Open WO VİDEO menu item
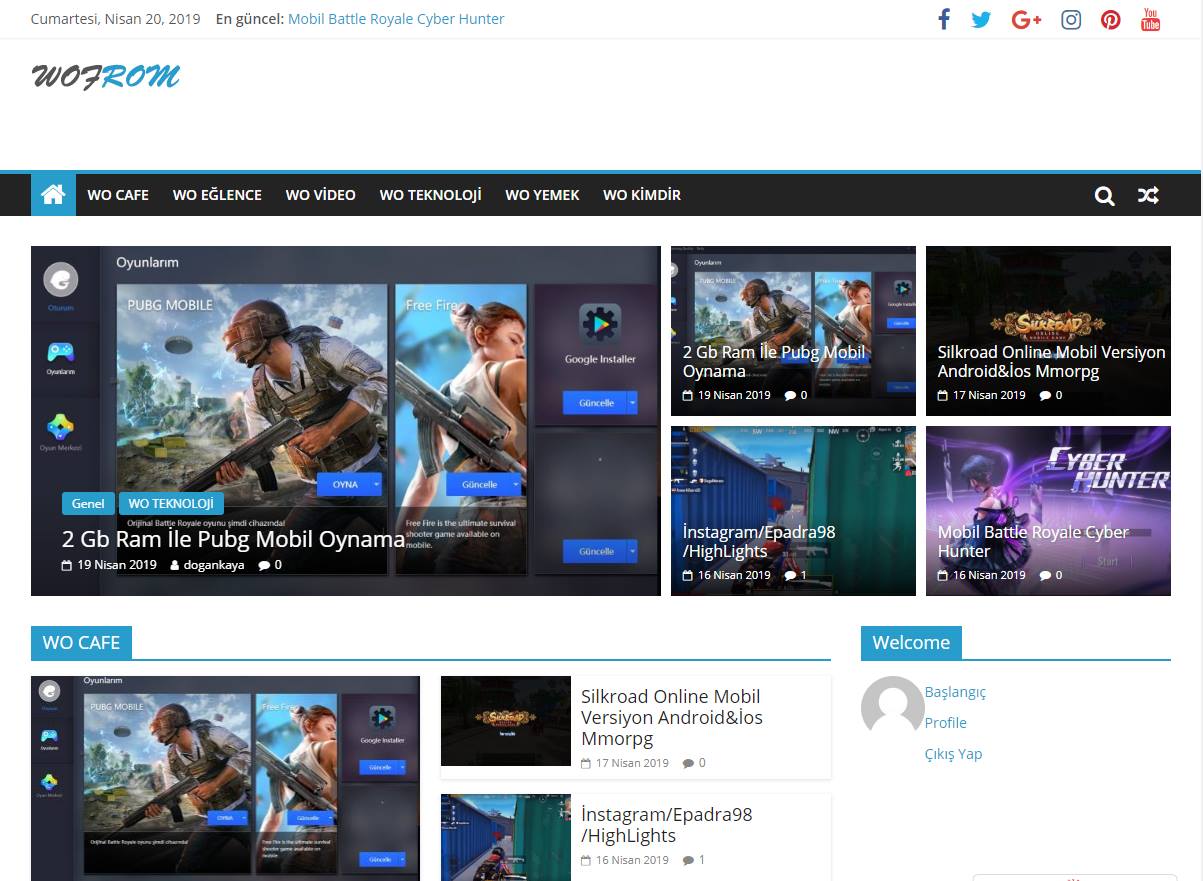Viewport: 1203px width, 881px height. [321, 195]
